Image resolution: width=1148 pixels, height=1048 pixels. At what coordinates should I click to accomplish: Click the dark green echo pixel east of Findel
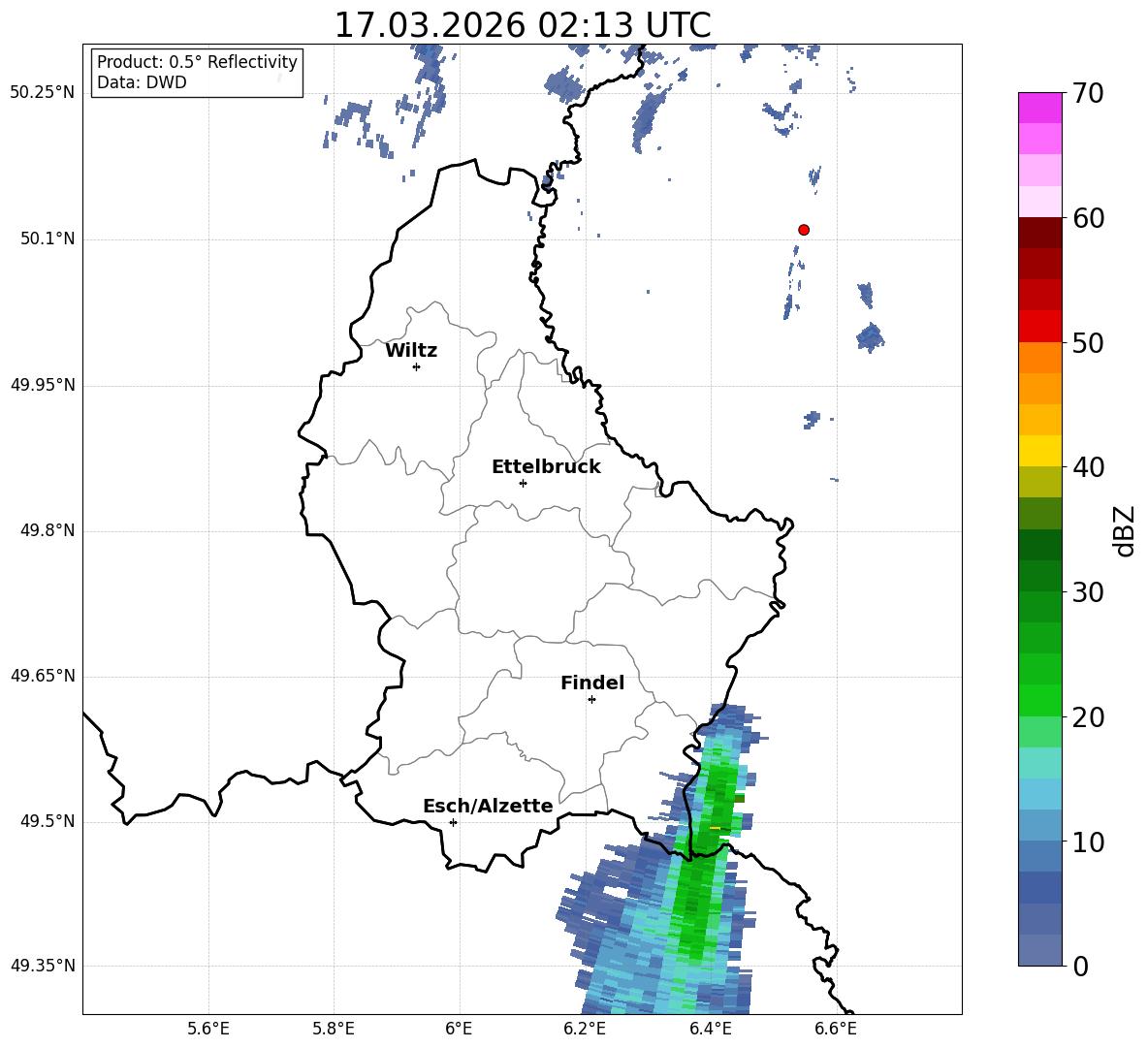[739, 799]
